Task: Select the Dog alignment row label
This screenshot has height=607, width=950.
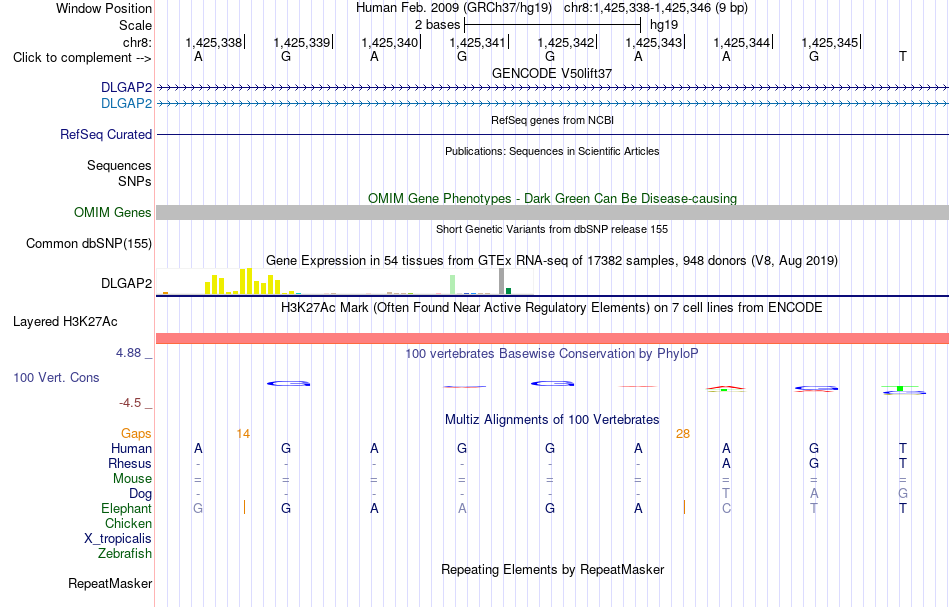Action: point(141,494)
